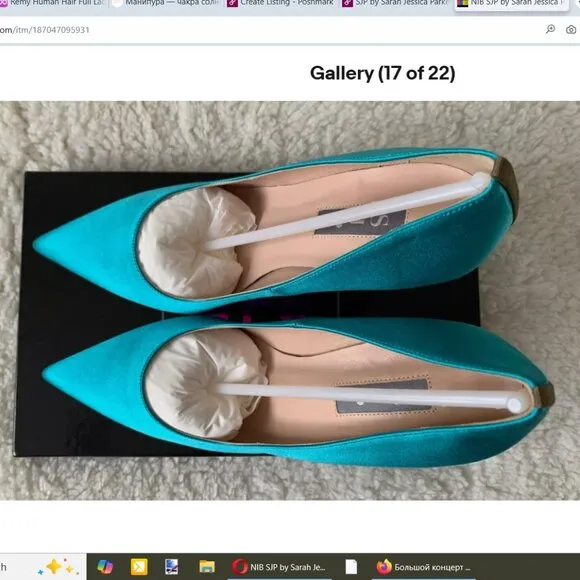The height and width of the screenshot is (580, 580).
Task: Open File Explorer from the taskbar
Action: pos(207,567)
